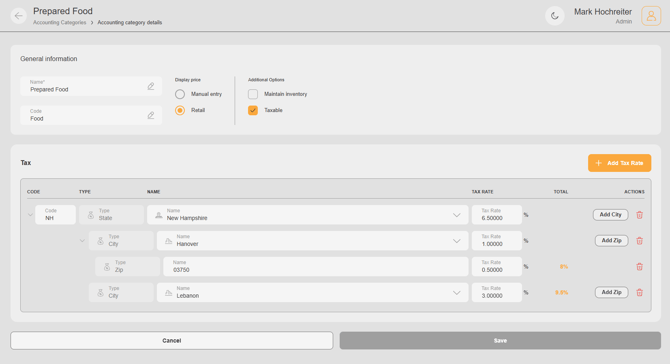
Task: Click the Mark Hochreiter user name
Action: pyautogui.click(x=602, y=12)
